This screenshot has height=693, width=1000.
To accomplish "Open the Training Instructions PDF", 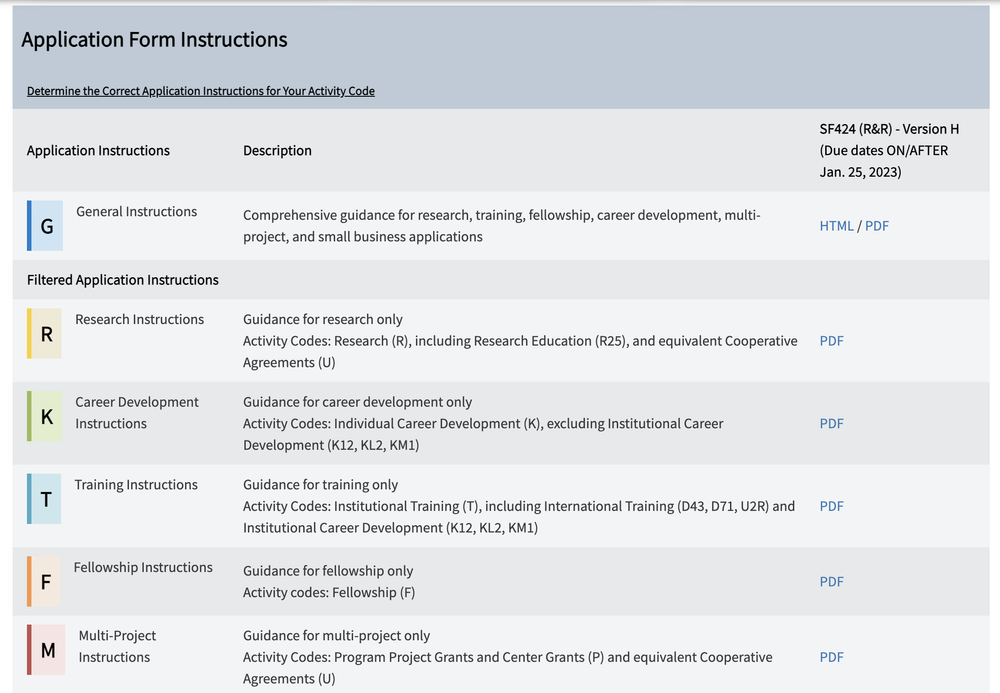I will tap(831, 506).
